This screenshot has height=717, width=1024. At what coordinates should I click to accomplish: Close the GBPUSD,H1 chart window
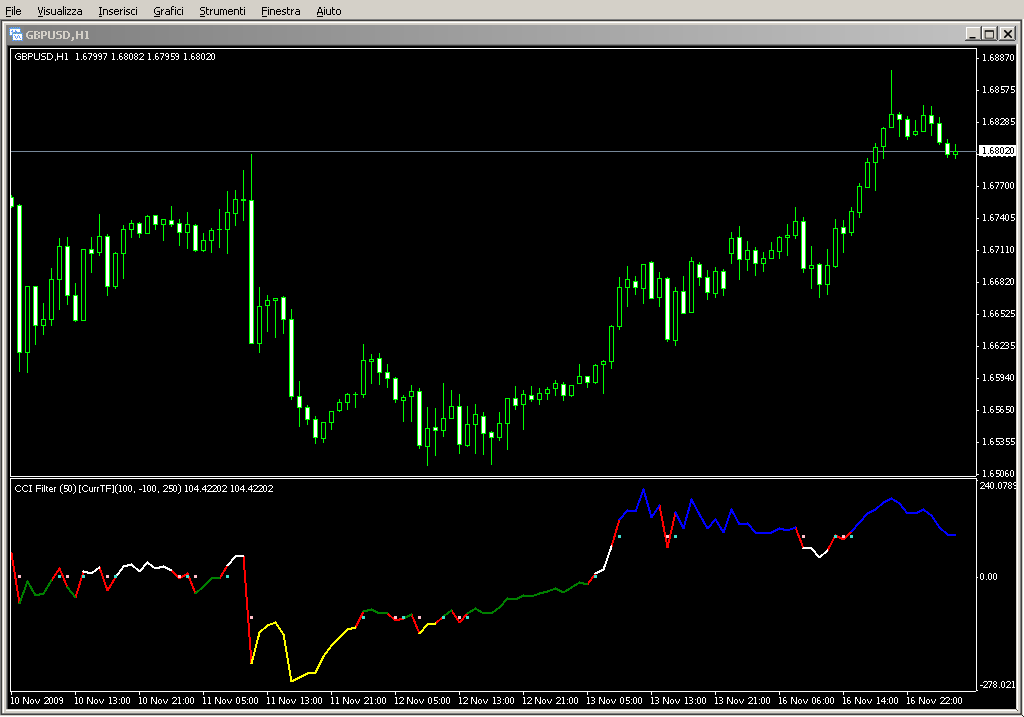point(1008,34)
